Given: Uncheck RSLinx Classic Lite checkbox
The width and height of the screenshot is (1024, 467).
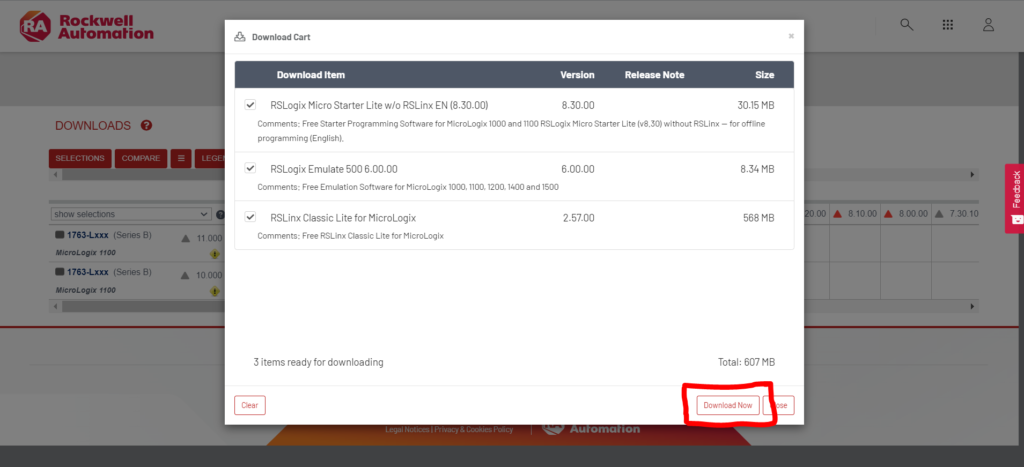Looking at the screenshot, I should 250,217.
